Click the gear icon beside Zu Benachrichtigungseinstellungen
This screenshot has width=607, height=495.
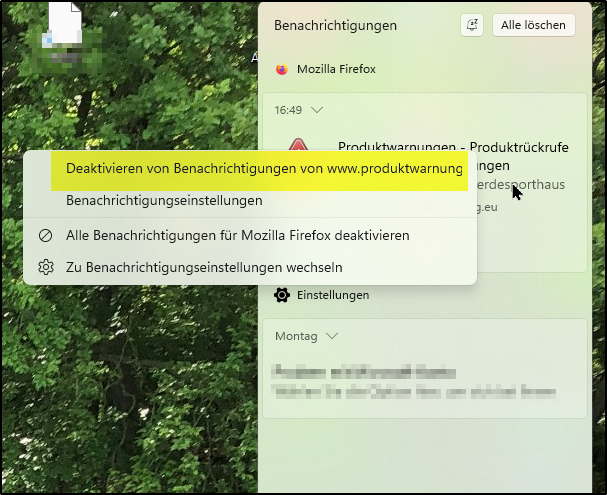click(46, 267)
